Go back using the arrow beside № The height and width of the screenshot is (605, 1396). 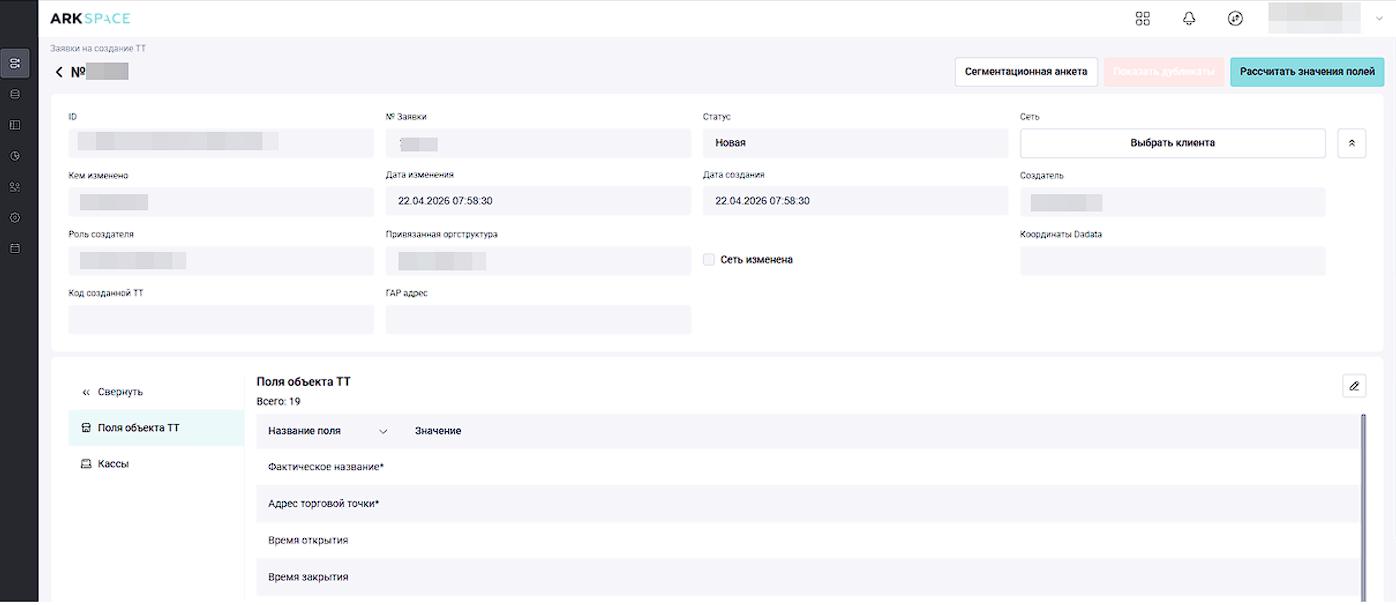click(x=59, y=72)
